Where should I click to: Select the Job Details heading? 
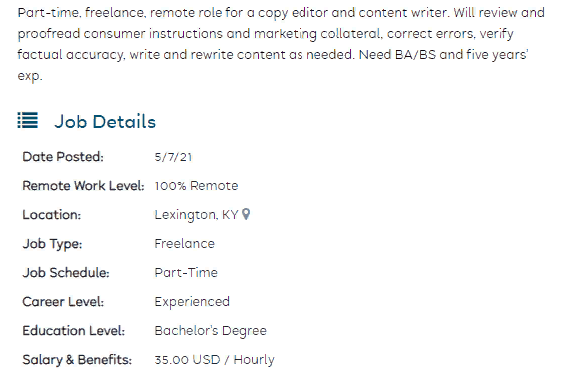(x=105, y=121)
